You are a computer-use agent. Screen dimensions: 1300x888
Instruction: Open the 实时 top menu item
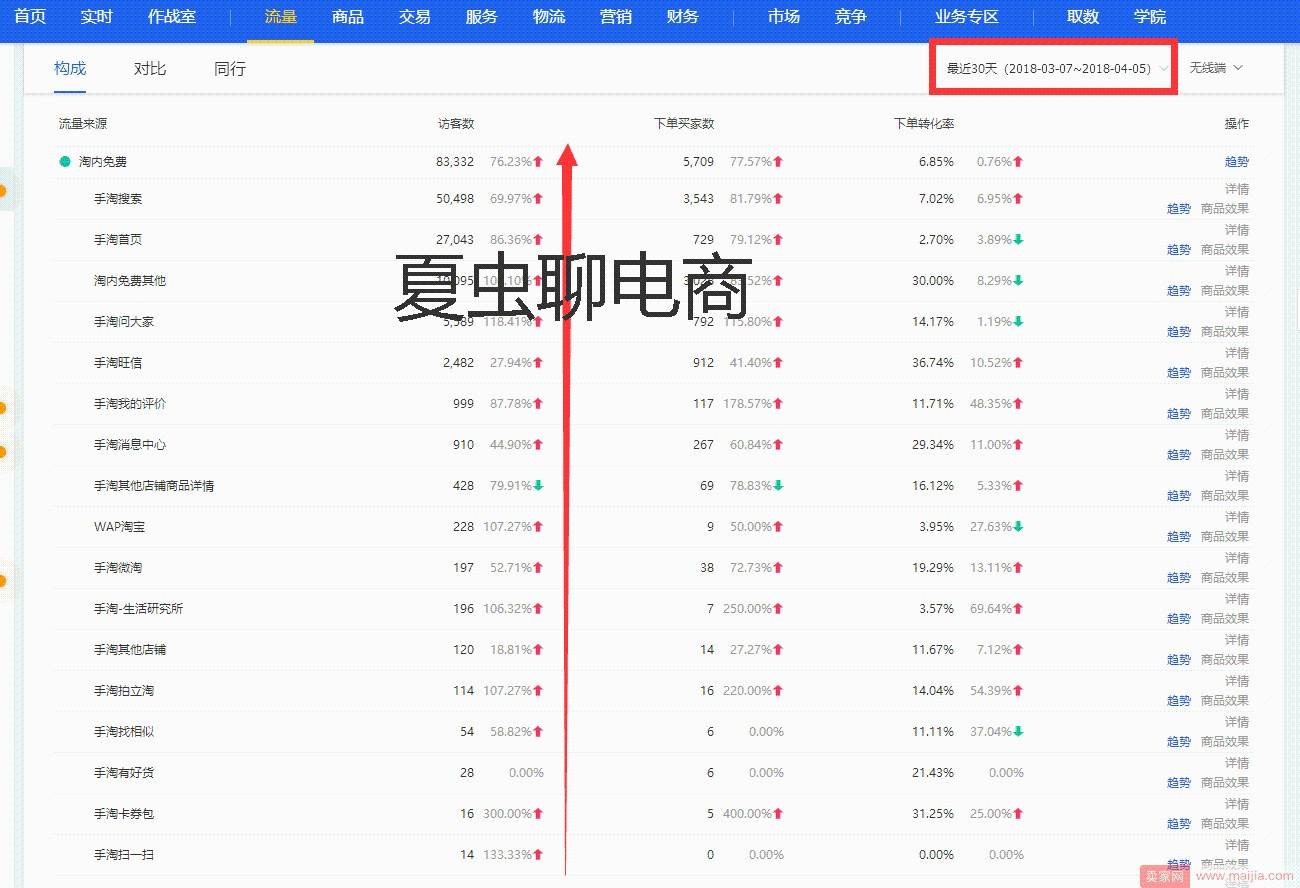point(97,17)
